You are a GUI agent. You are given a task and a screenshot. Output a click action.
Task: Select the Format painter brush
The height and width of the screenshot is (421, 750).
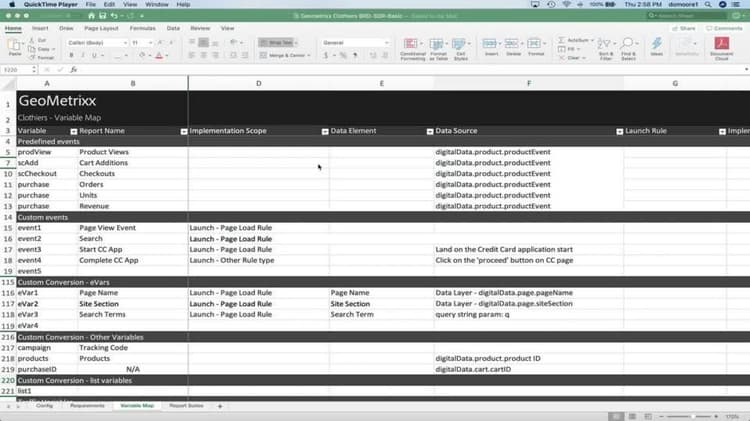coord(32,57)
